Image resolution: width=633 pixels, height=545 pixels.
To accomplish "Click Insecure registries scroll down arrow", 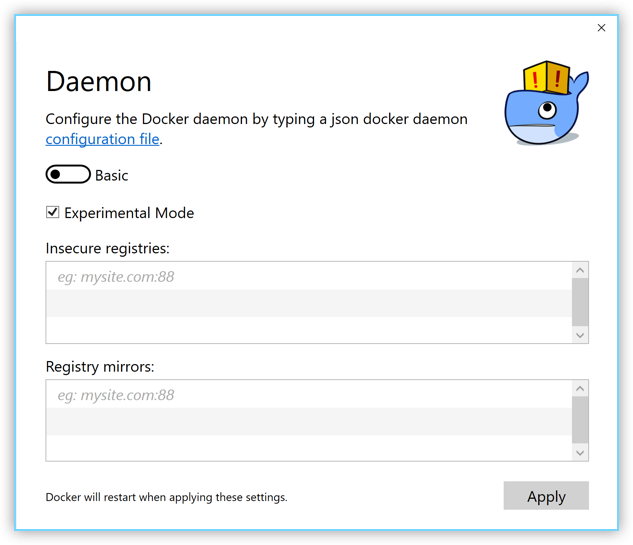I will (x=580, y=335).
